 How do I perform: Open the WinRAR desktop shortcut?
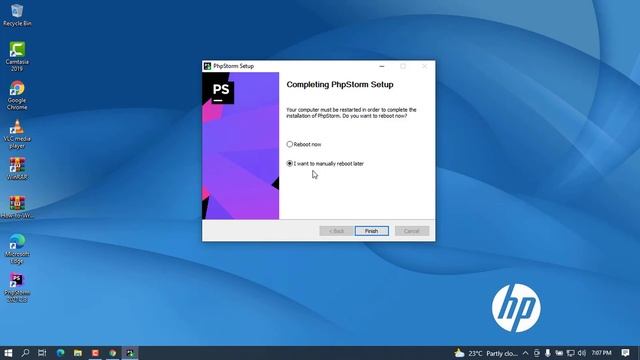17,169
